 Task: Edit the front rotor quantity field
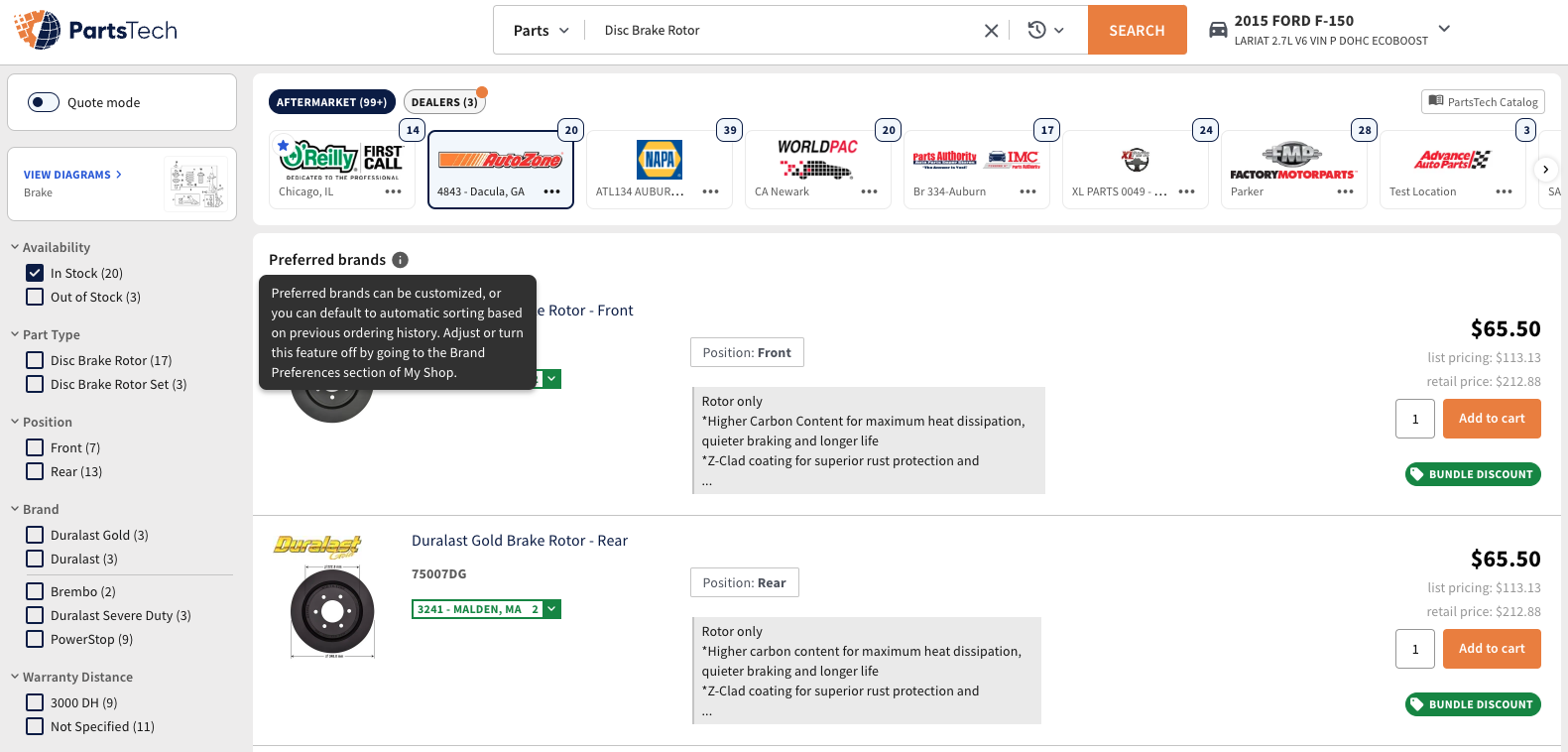pos(1415,419)
